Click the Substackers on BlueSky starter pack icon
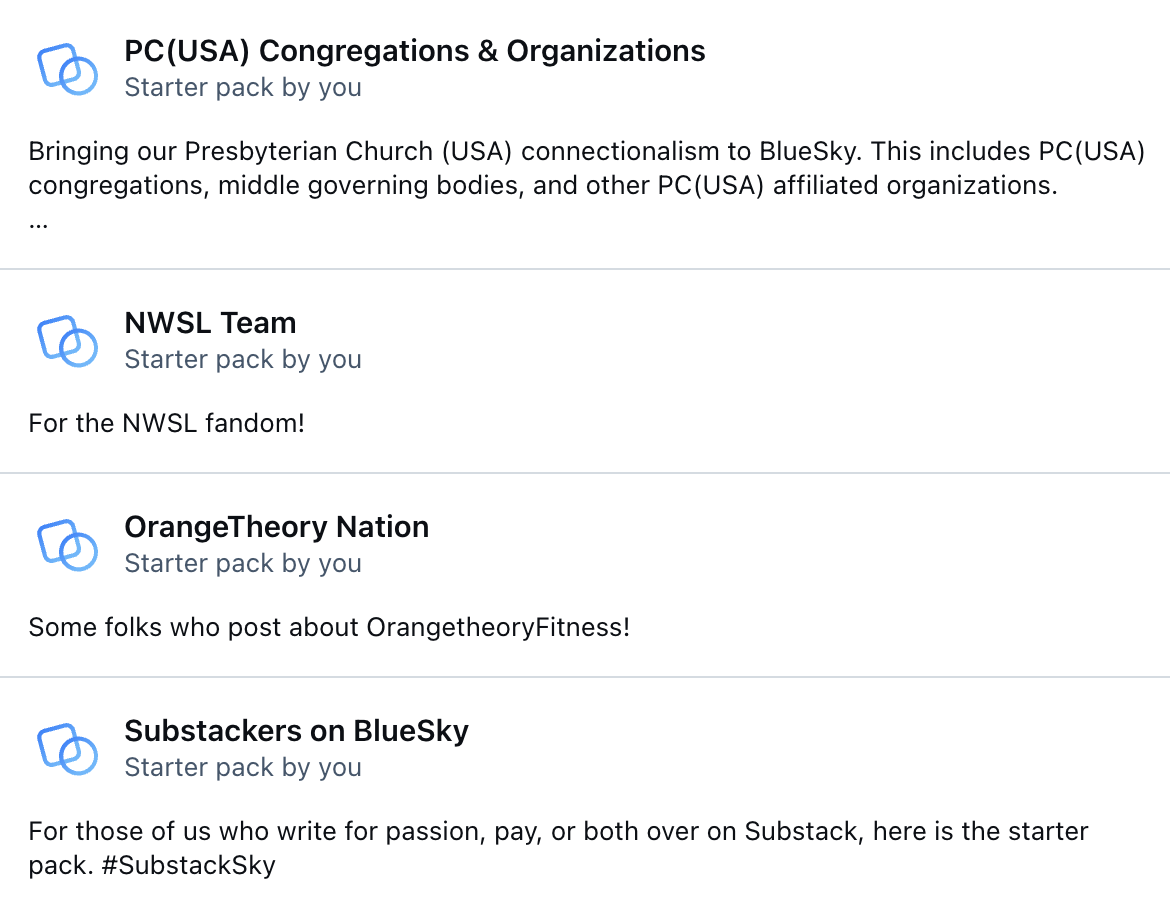1170x902 pixels. pyautogui.click(x=67, y=748)
